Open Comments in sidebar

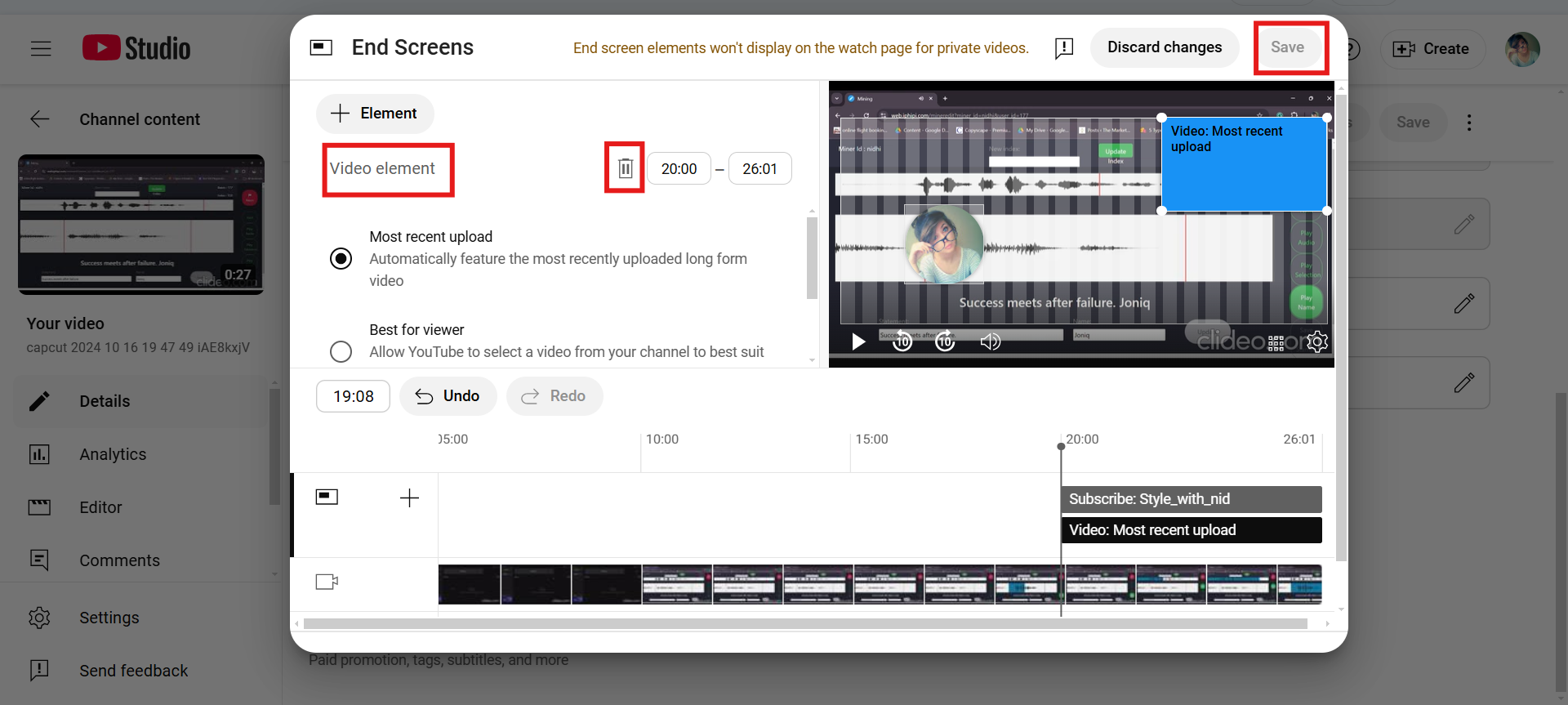[140, 560]
